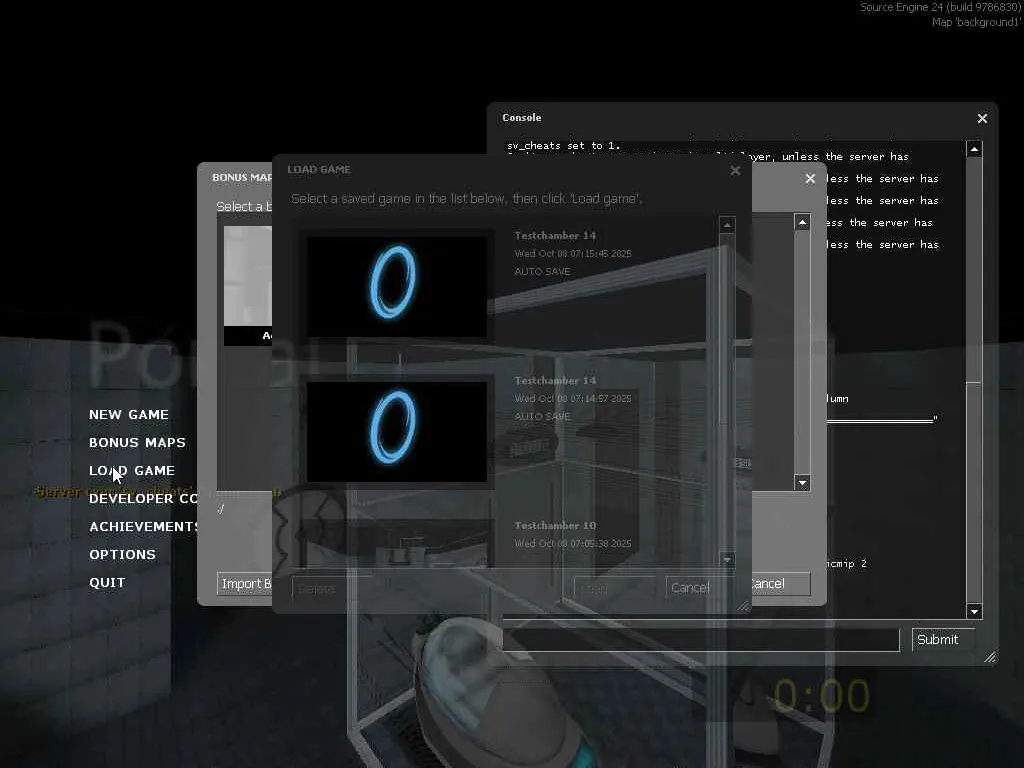Screen dimensions: 1024x768
Task: Close the Bonus Maps dialog
Action: click(x=810, y=178)
